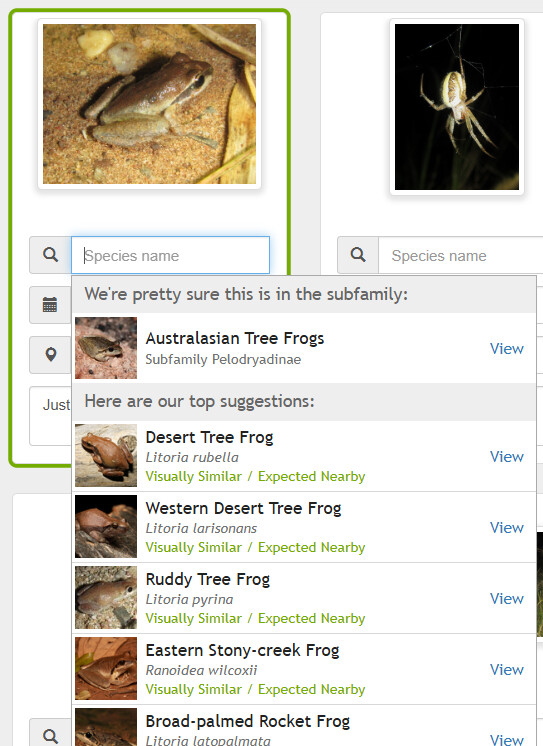Image resolution: width=543 pixels, height=746 pixels.
Task: Select Broad-palmed Rocket Frog suggestion
Action: [x=305, y=727]
